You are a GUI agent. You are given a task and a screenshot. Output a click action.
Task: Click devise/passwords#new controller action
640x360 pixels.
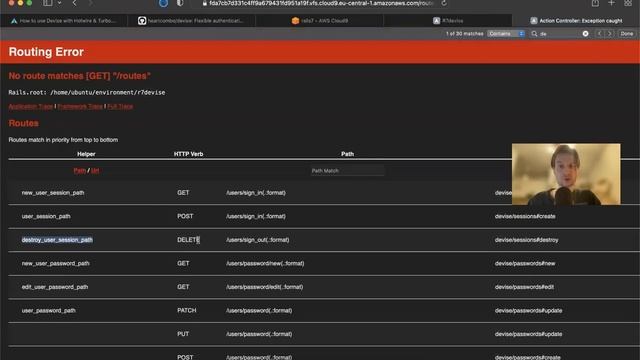coord(525,263)
